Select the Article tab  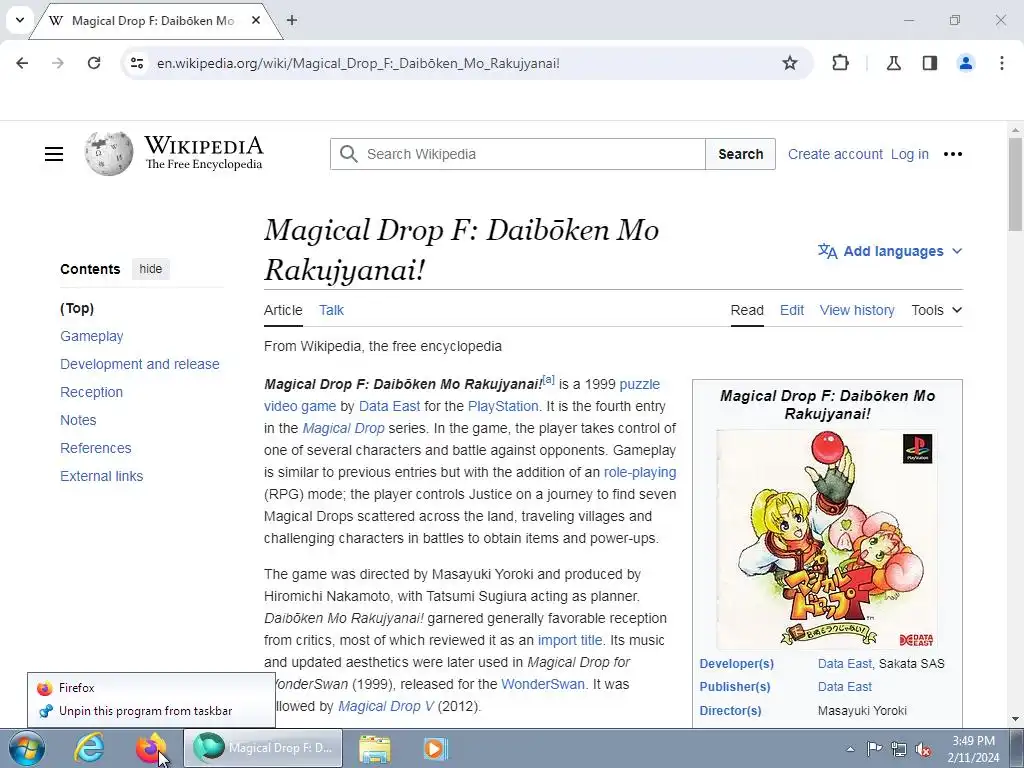(x=283, y=310)
